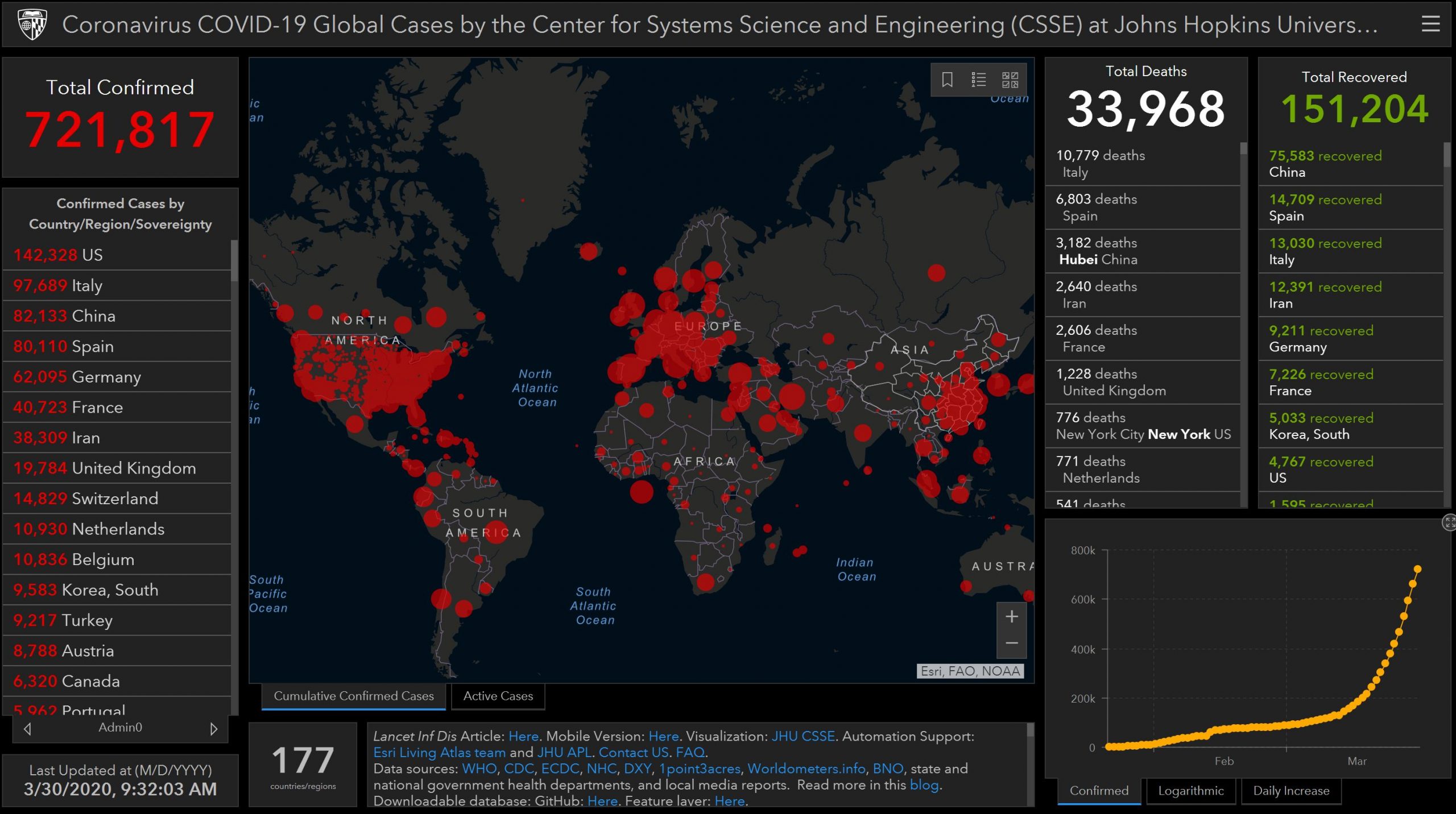Switch the chart to Logarithmic
Image resolution: width=1456 pixels, height=814 pixels.
coord(1190,791)
